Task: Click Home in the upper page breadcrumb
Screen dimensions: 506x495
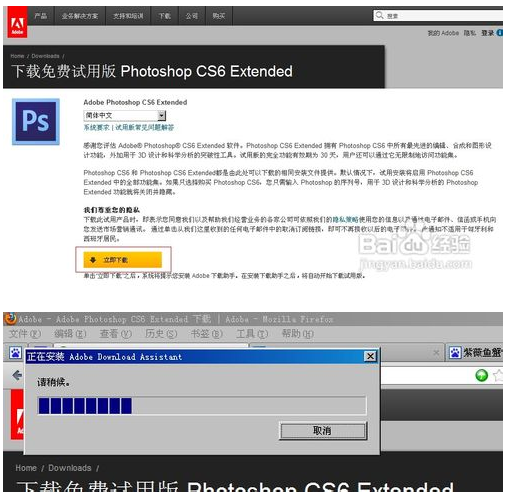Action: 17,56
